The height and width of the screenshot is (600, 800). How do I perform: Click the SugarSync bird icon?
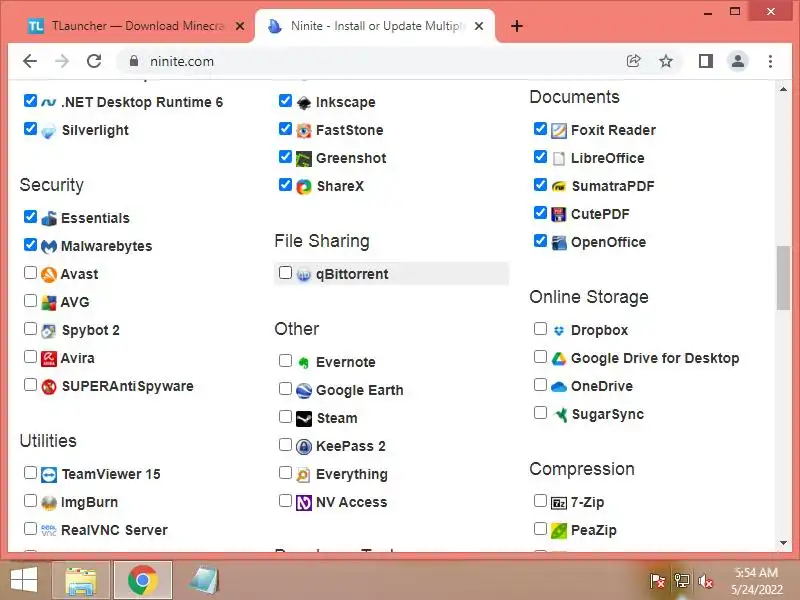coord(560,415)
